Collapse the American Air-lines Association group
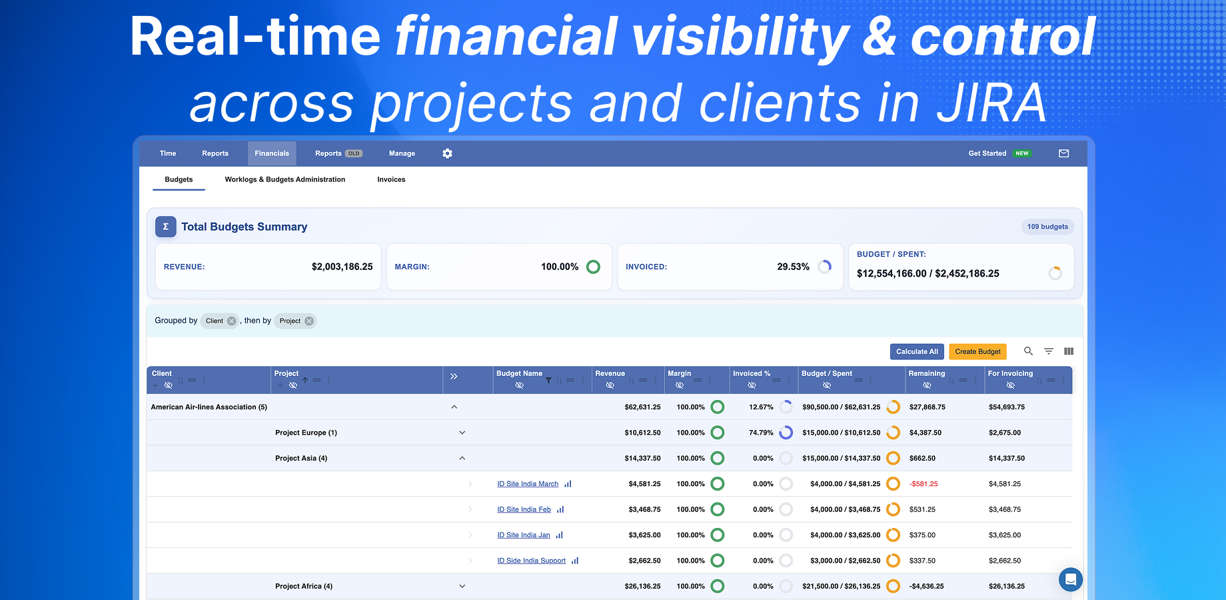The height and width of the screenshot is (600, 1226). 454,407
